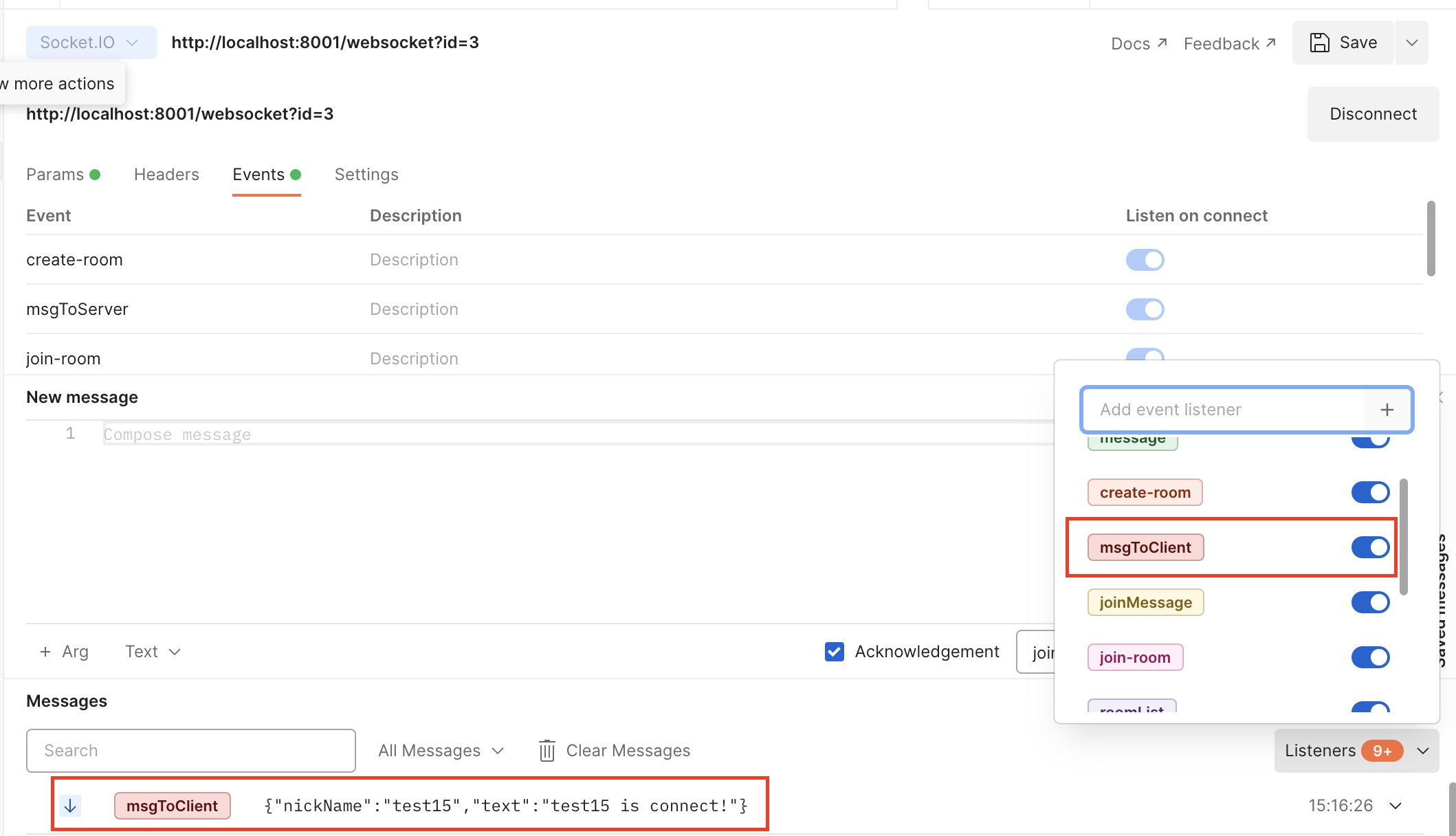Switch to the Headers tab

tap(166, 174)
